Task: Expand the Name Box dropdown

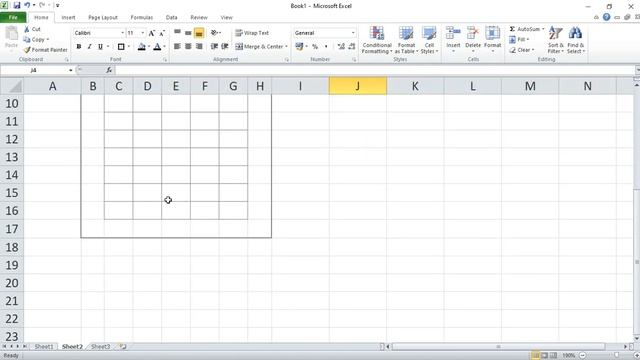Action: coord(71,70)
